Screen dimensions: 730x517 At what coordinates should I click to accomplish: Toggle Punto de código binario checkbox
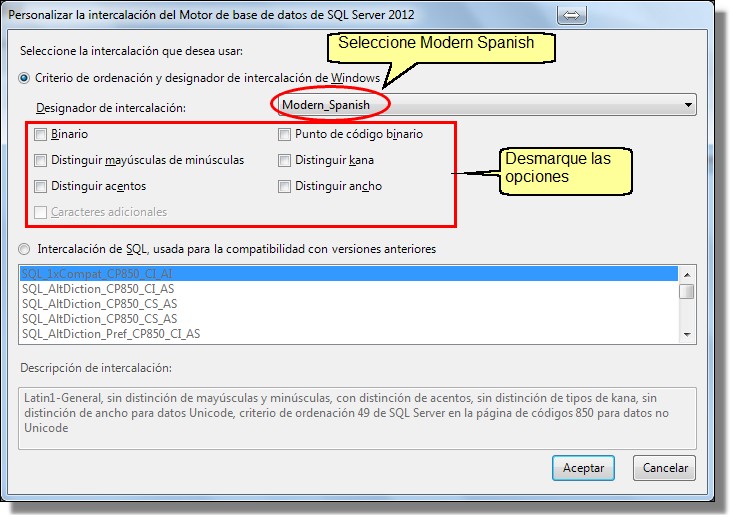coord(284,135)
